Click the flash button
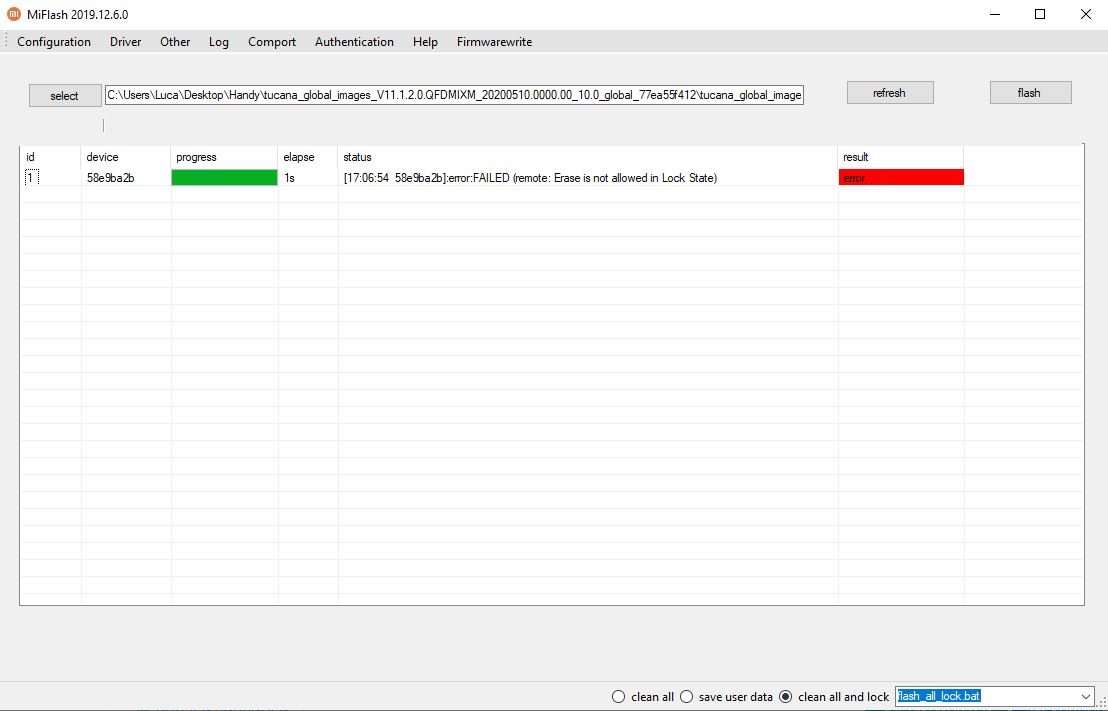Screen dimensions: 1108x711 point(1030,93)
